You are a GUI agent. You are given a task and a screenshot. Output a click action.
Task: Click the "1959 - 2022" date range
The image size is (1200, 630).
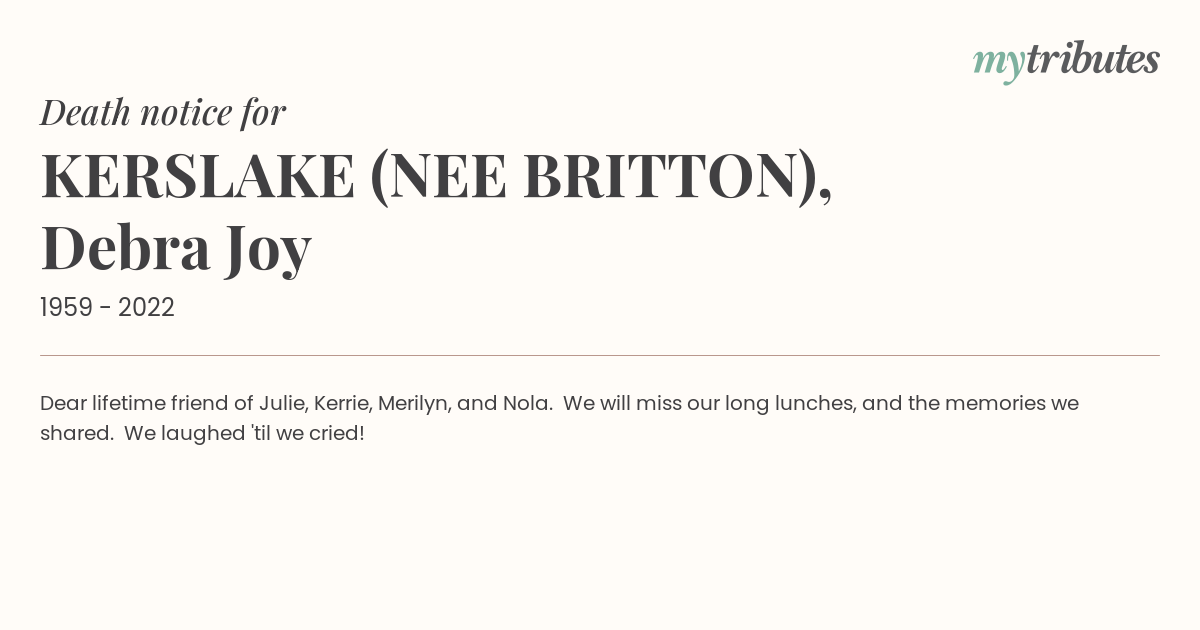[x=107, y=308]
